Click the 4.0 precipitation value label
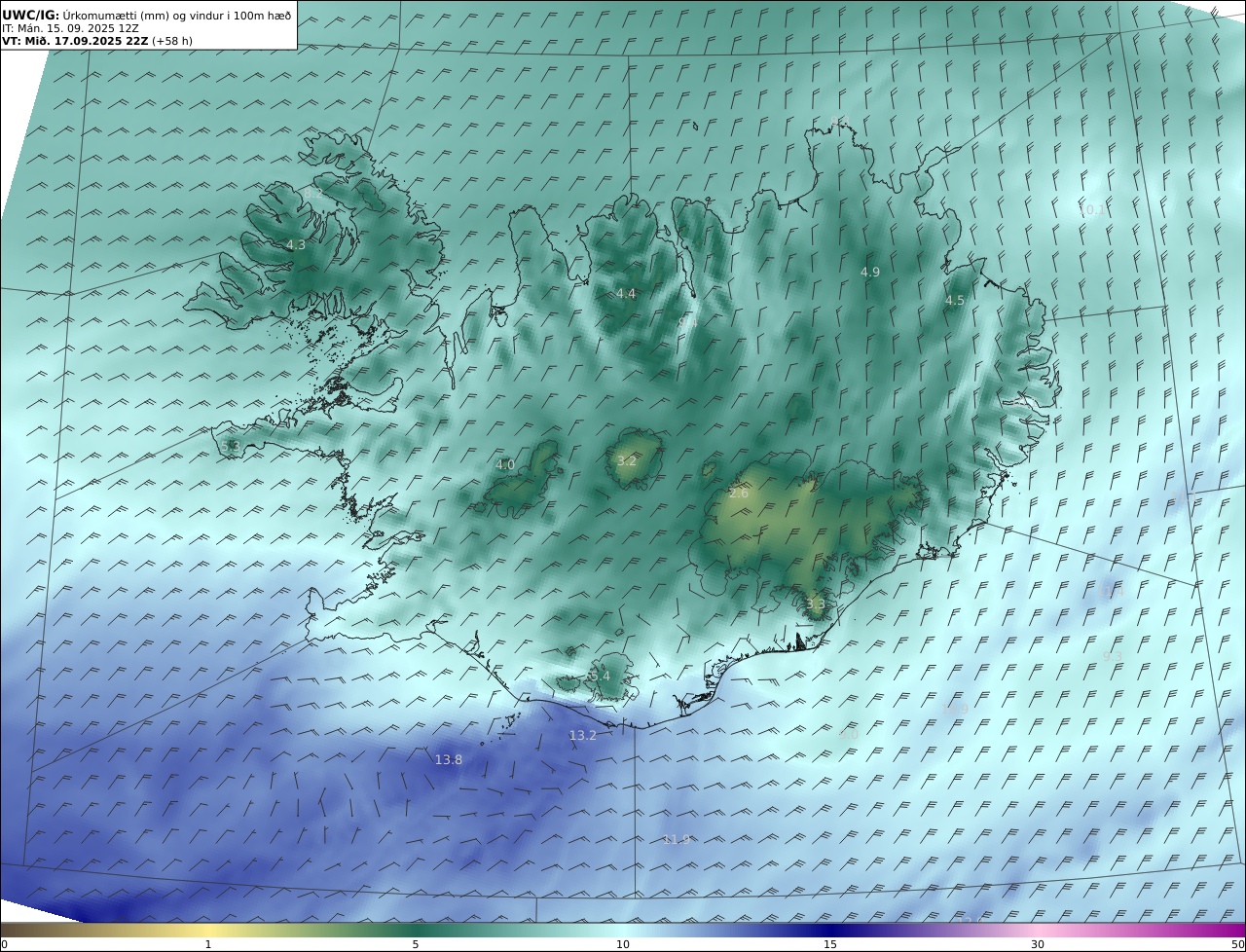This screenshot has width=1246, height=952. [x=505, y=465]
